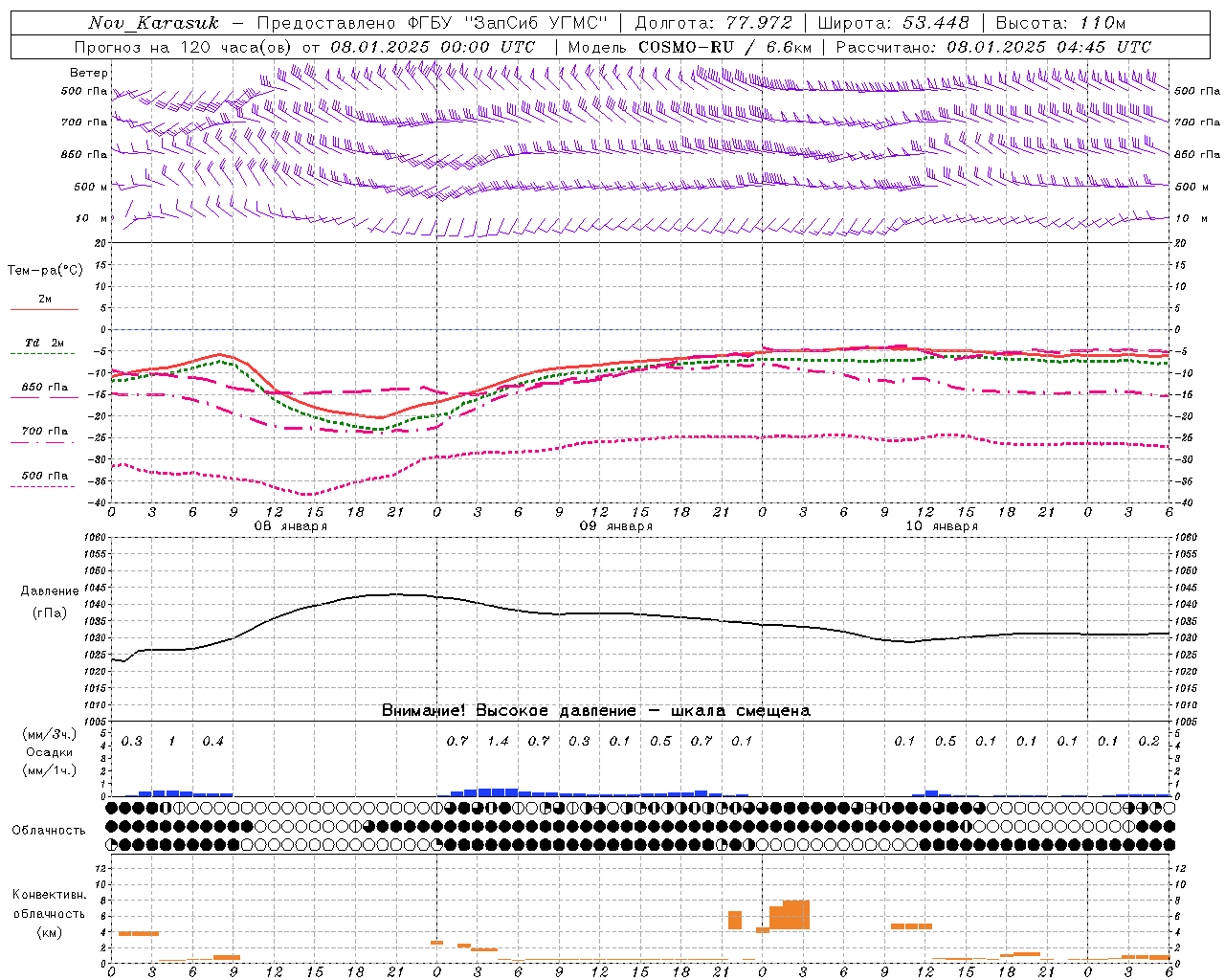Click the 08 января date label
This screenshot has height=980, width=1225.
[290, 526]
